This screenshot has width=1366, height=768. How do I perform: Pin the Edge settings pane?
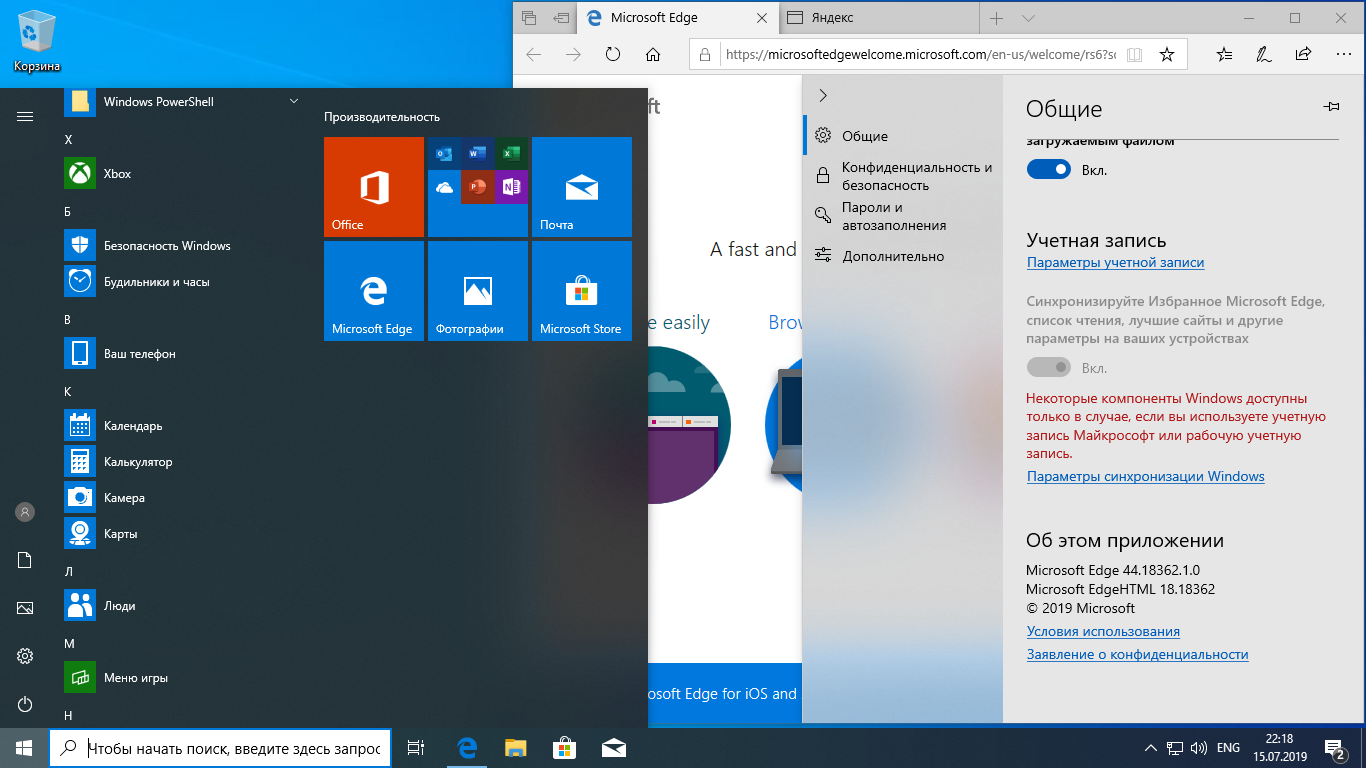tap(1331, 106)
